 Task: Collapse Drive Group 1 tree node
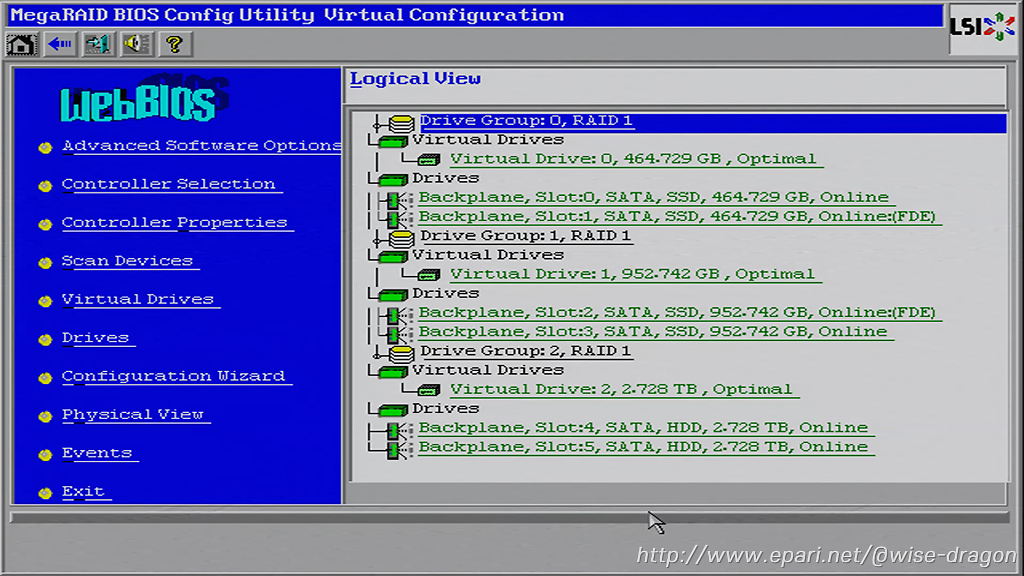point(377,239)
